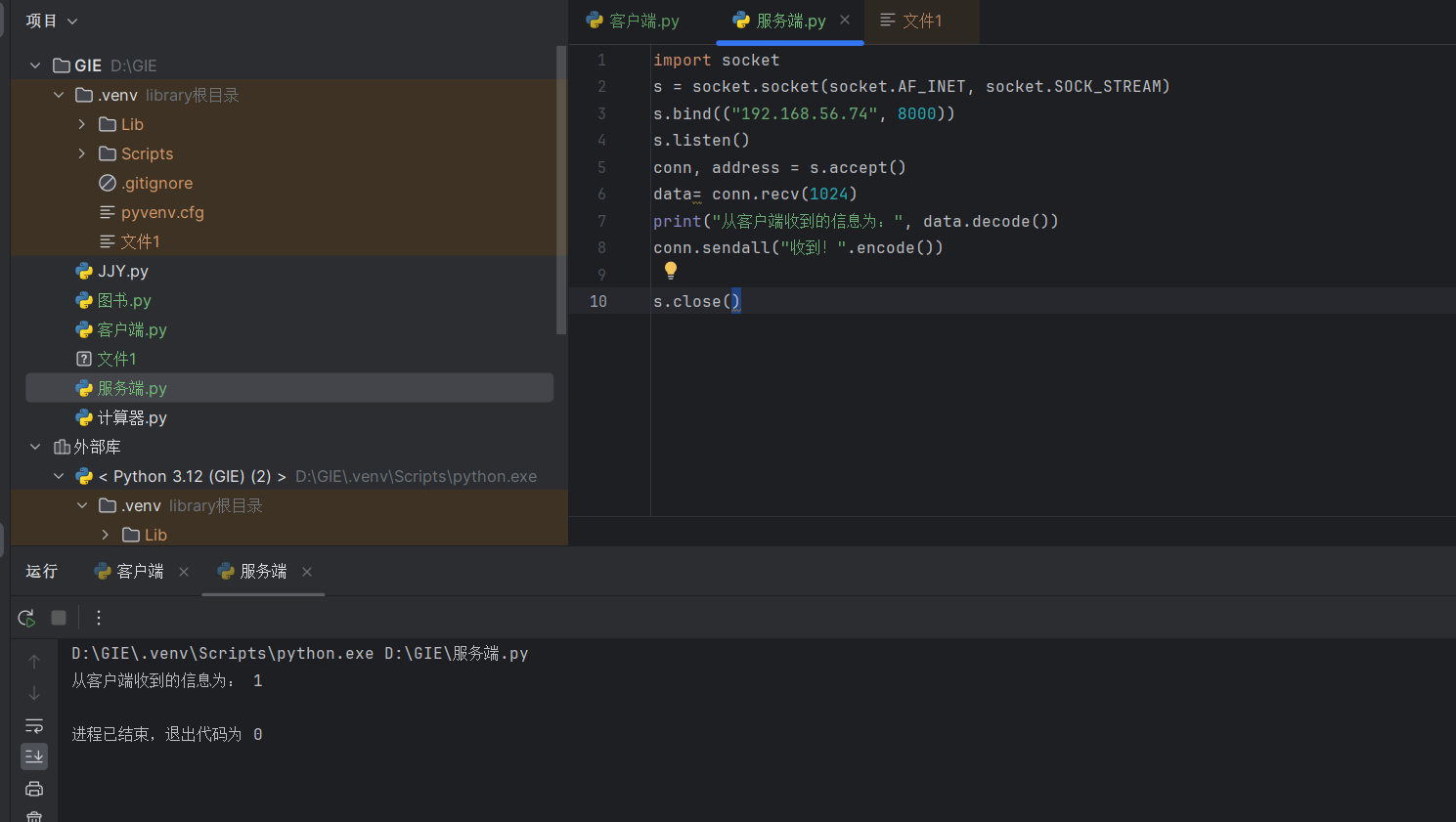Click the scroll down arrow in console

pyautogui.click(x=34, y=693)
